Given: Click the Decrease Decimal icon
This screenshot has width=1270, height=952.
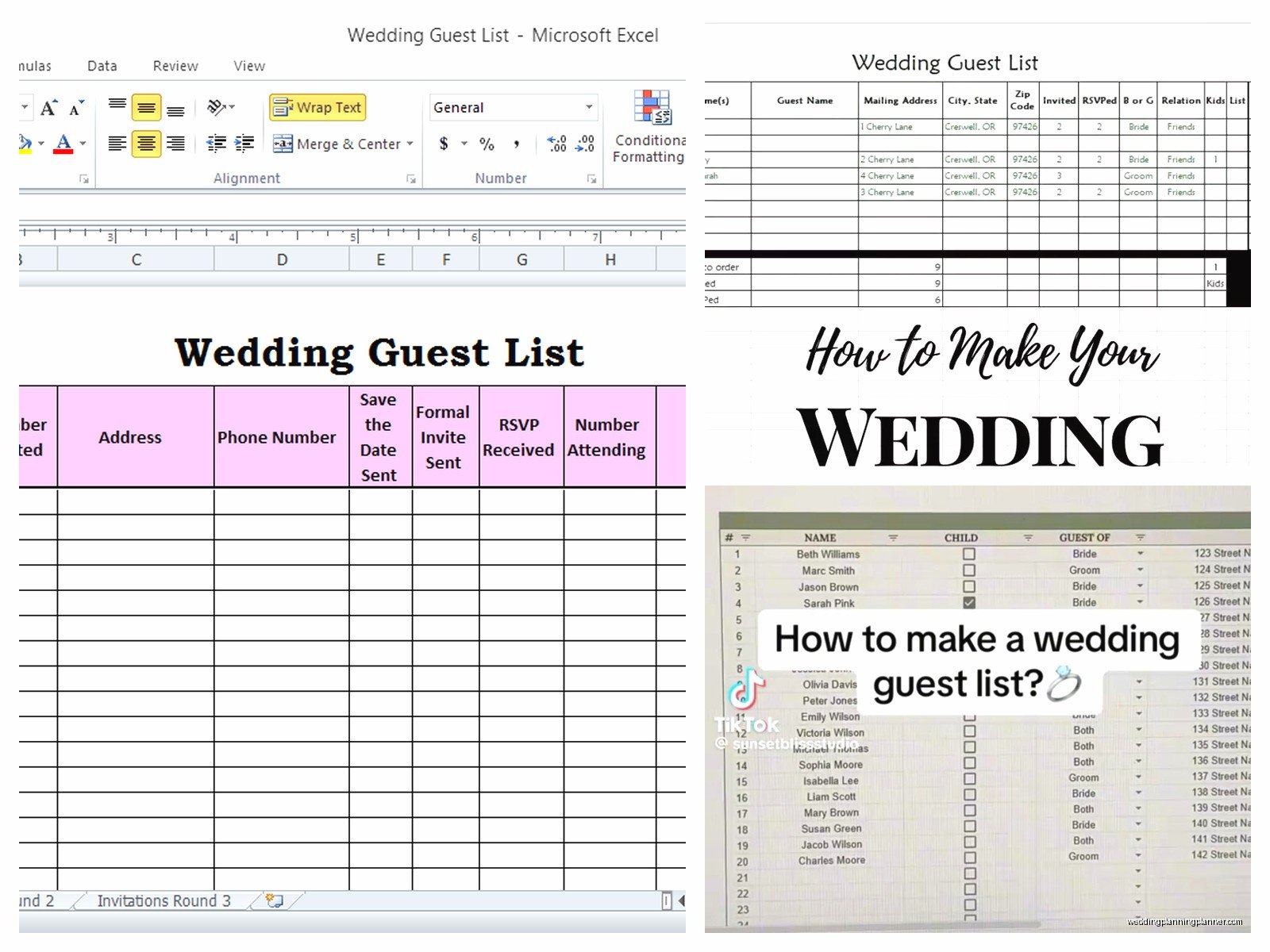Looking at the screenshot, I should pyautogui.click(x=585, y=144).
